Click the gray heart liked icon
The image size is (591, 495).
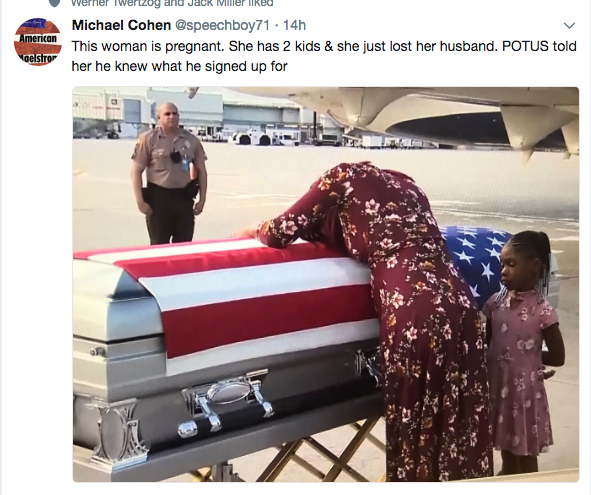coord(55,3)
